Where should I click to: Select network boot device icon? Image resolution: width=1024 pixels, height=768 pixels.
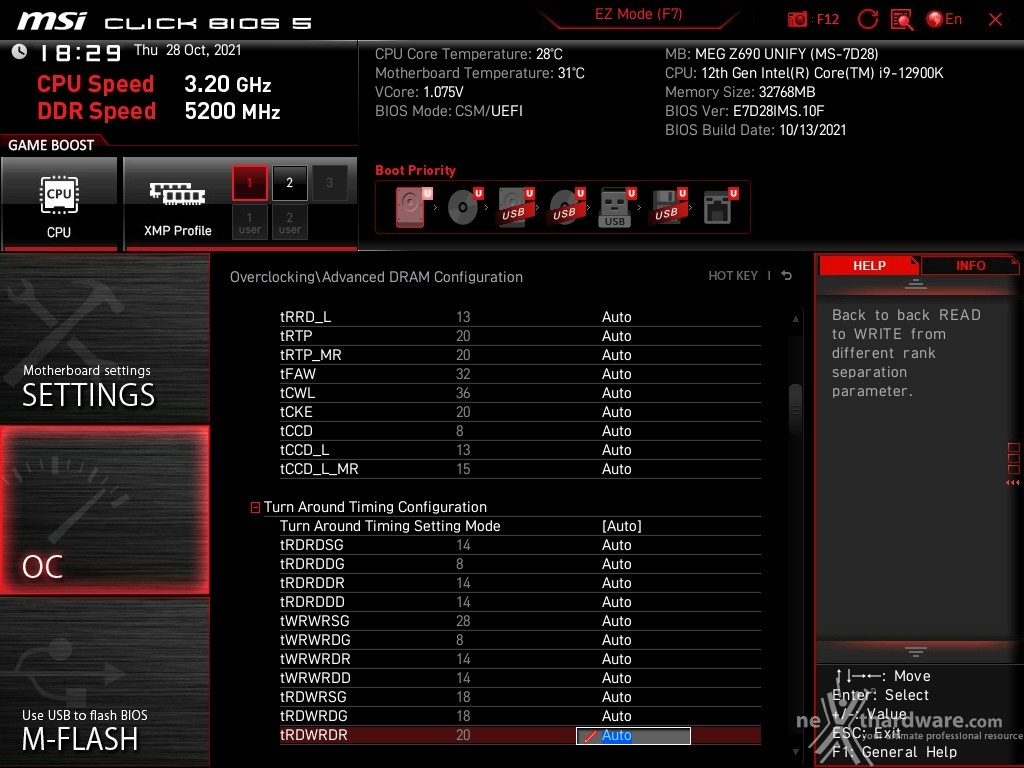[x=720, y=207]
